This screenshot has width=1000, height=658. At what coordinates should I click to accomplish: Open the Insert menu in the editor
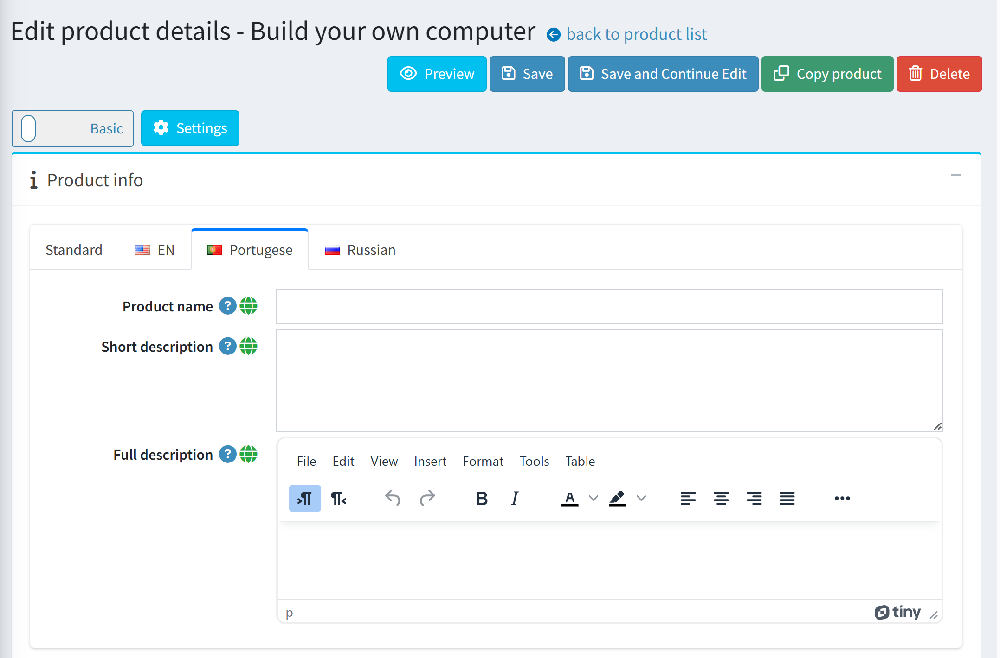430,461
